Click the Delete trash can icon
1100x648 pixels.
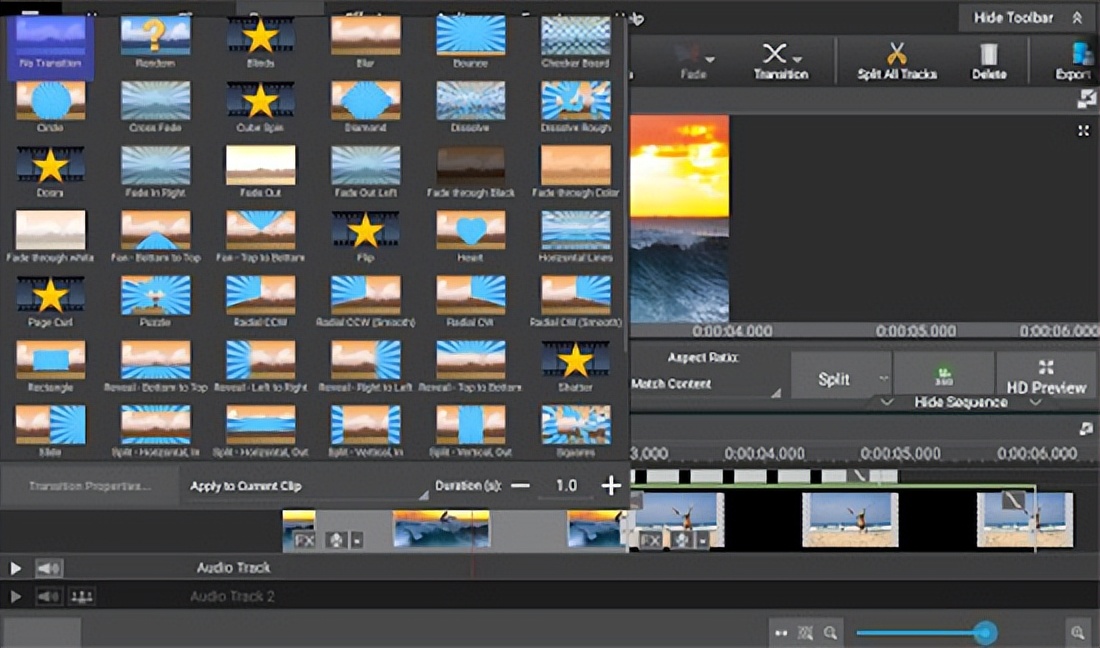pos(988,54)
